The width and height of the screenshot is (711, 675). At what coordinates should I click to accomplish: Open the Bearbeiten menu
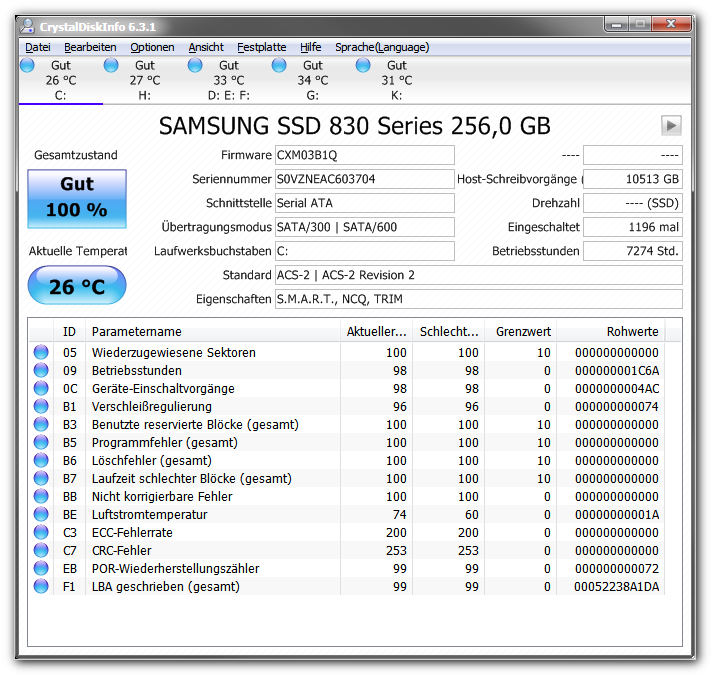[x=90, y=47]
